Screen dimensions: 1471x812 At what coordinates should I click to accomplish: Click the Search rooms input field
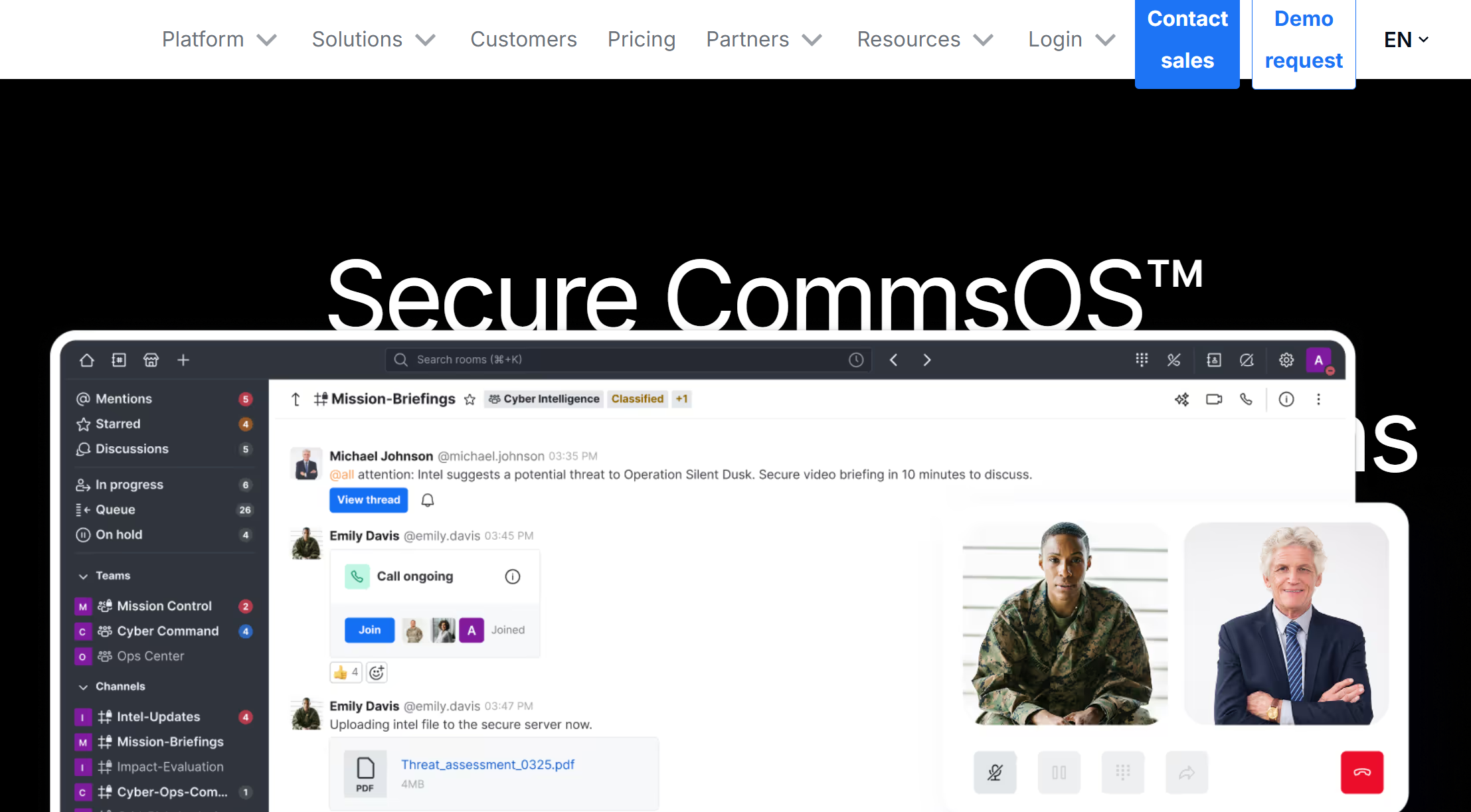(x=628, y=360)
